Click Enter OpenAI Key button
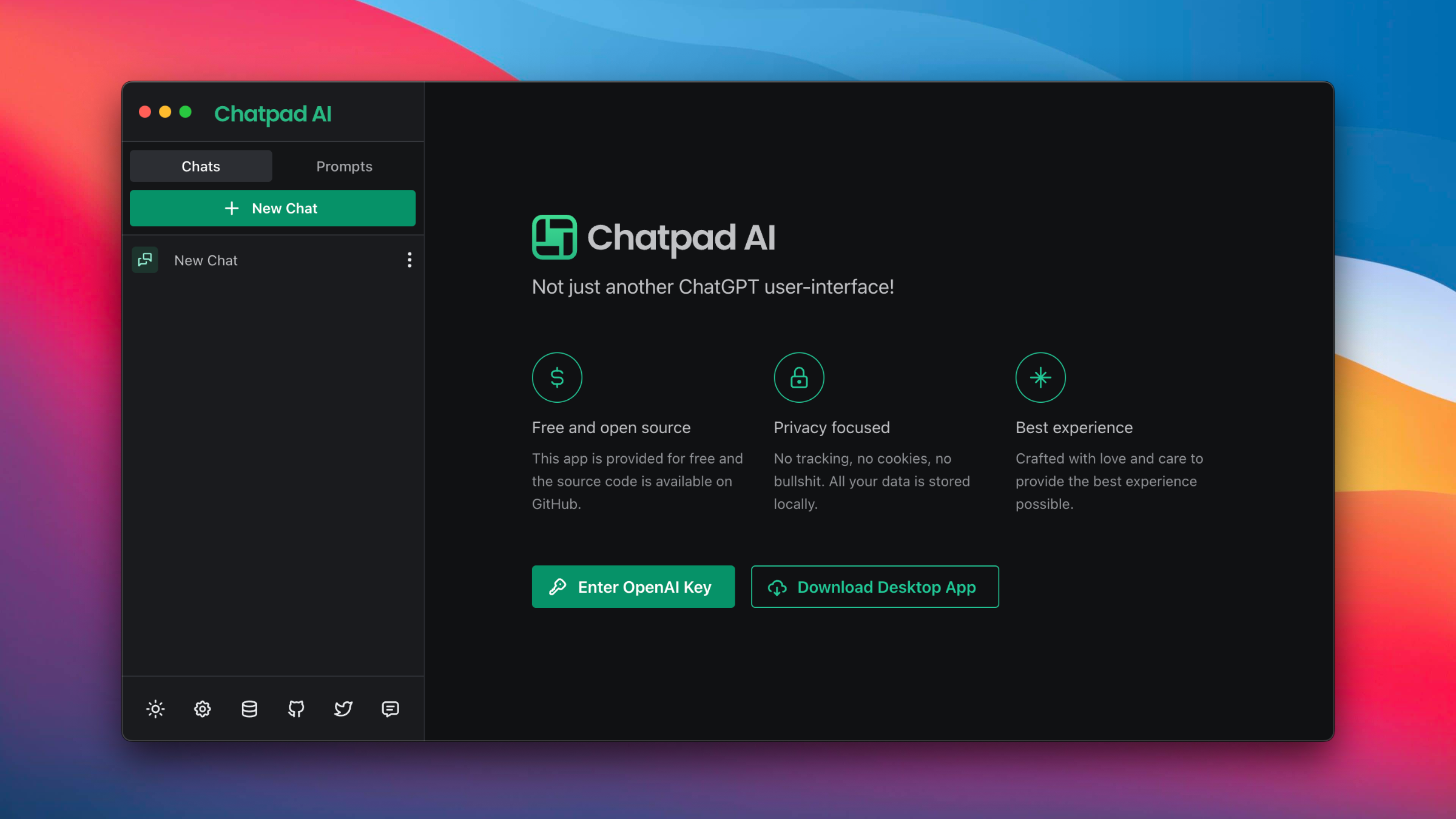This screenshot has width=1456, height=819. click(633, 586)
